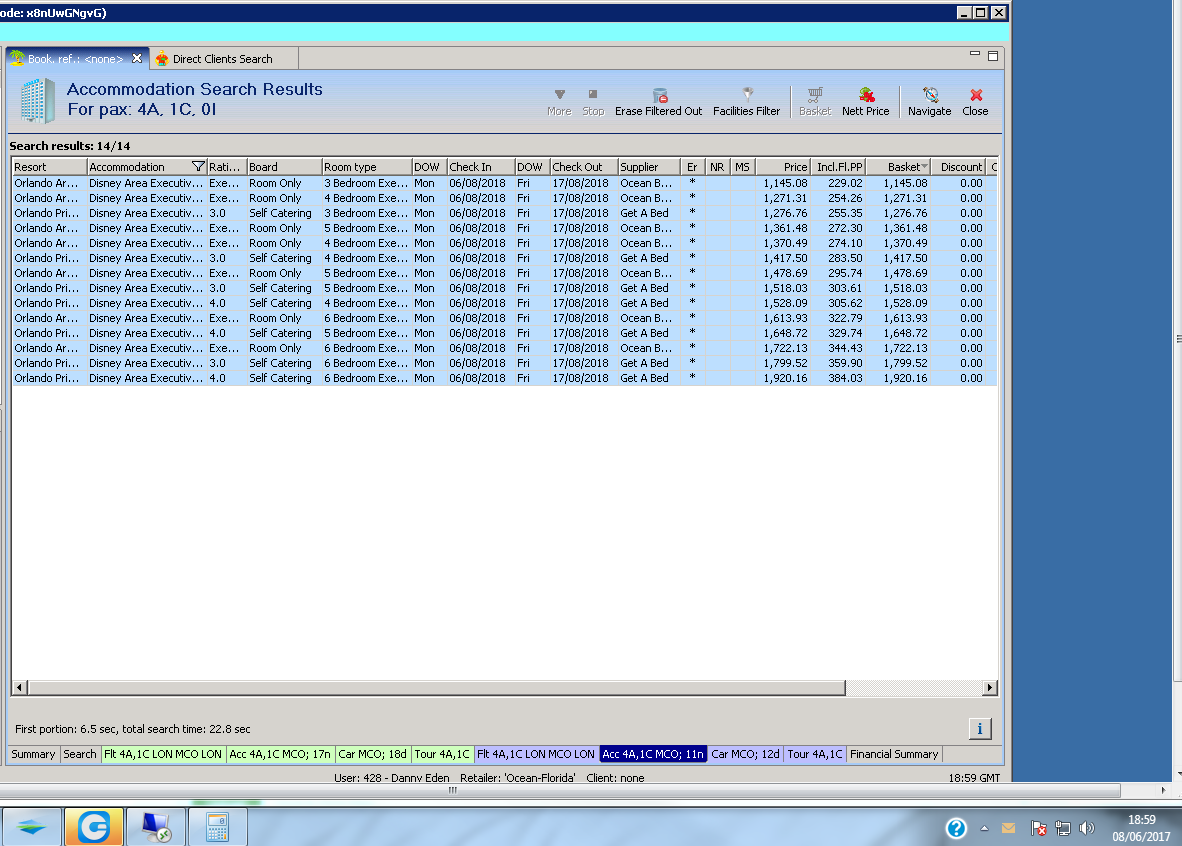Open the calculator from the taskbar
The image size is (1182, 846).
click(217, 827)
